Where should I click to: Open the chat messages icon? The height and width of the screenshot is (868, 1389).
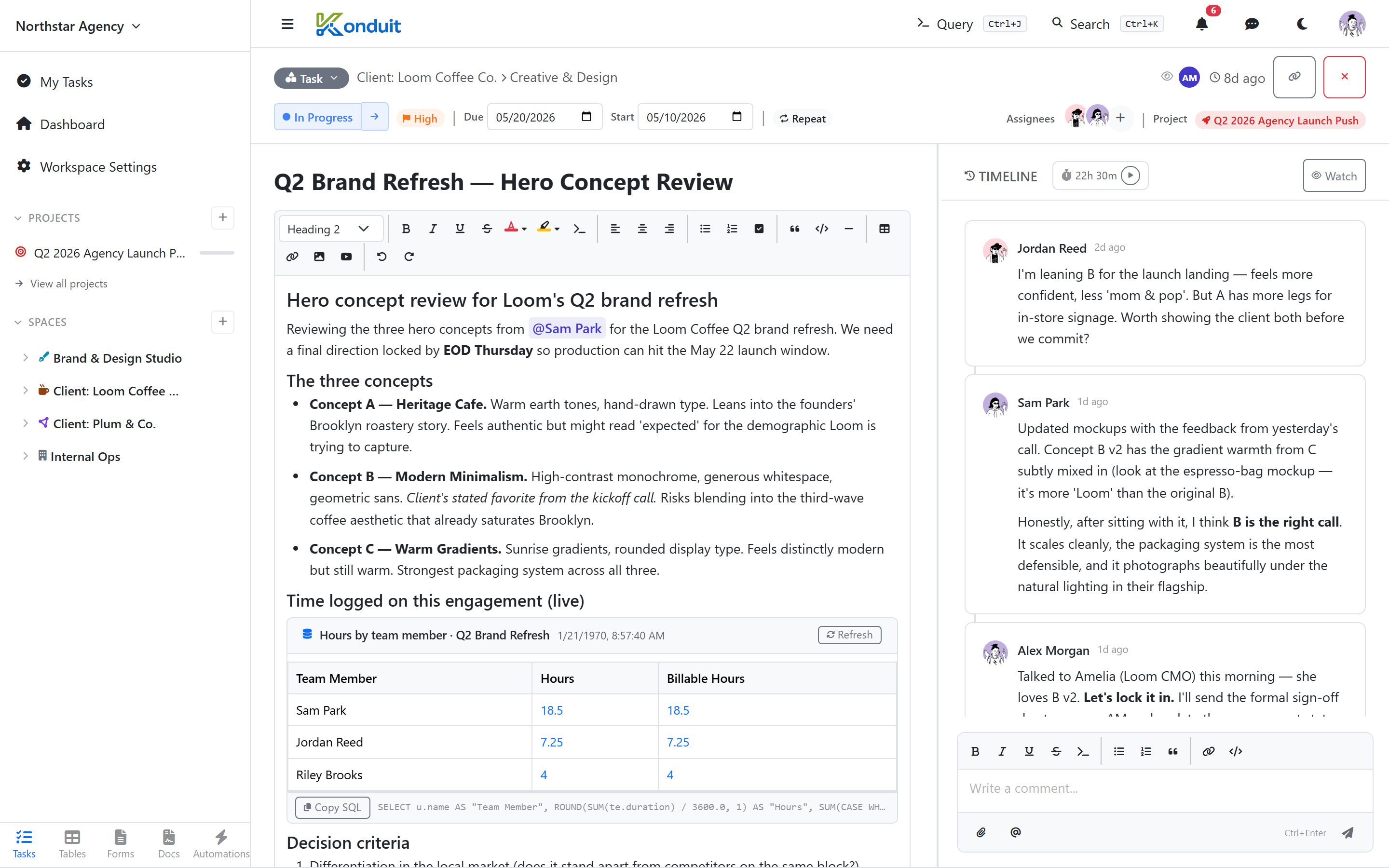[1252, 24]
